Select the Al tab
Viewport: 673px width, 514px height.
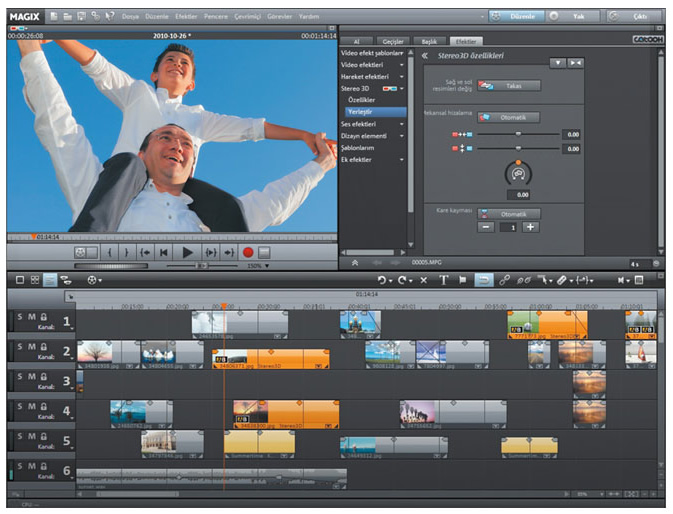click(356, 41)
